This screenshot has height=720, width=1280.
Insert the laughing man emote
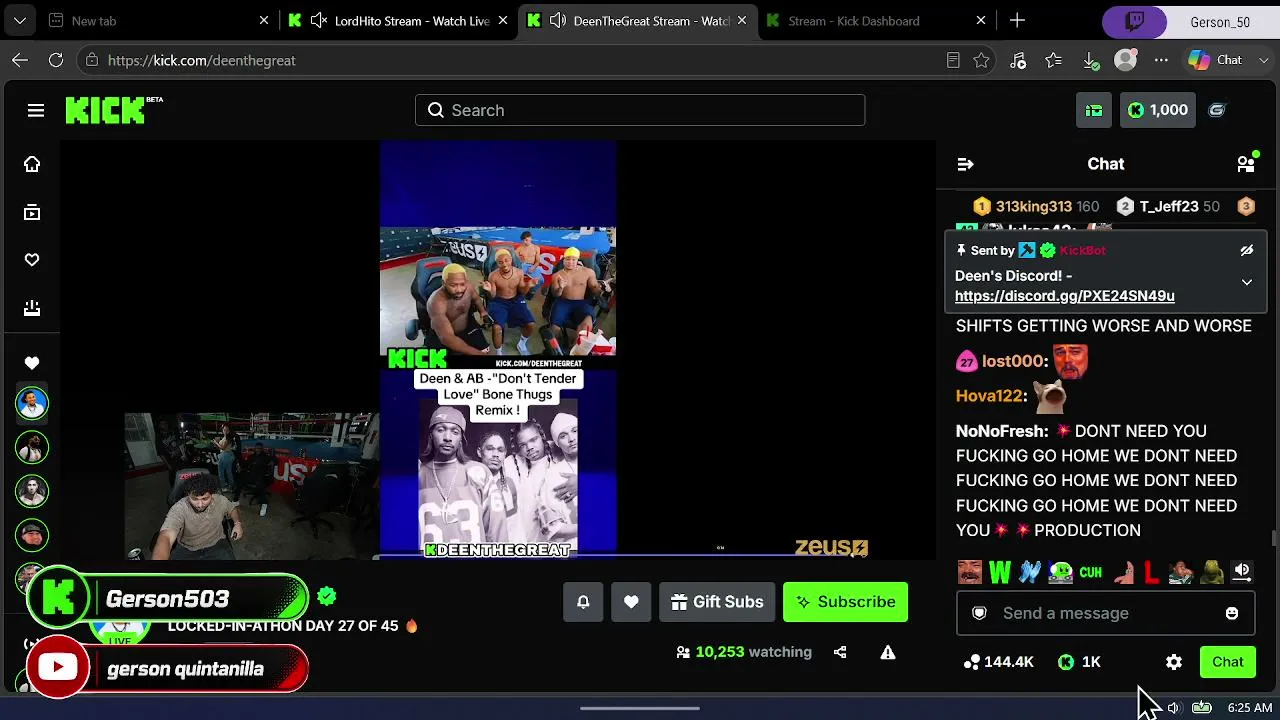coord(969,572)
